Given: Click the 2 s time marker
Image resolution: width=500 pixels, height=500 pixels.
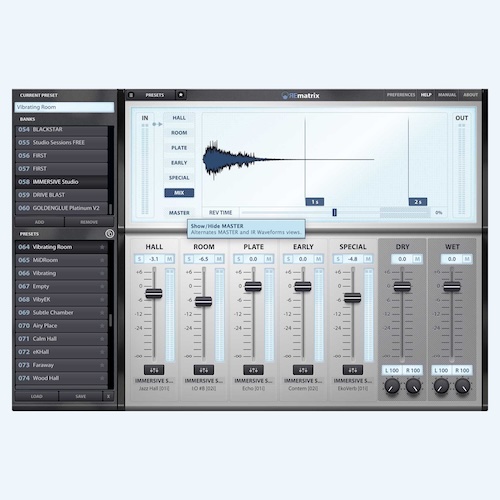Looking at the screenshot, I should [418, 202].
